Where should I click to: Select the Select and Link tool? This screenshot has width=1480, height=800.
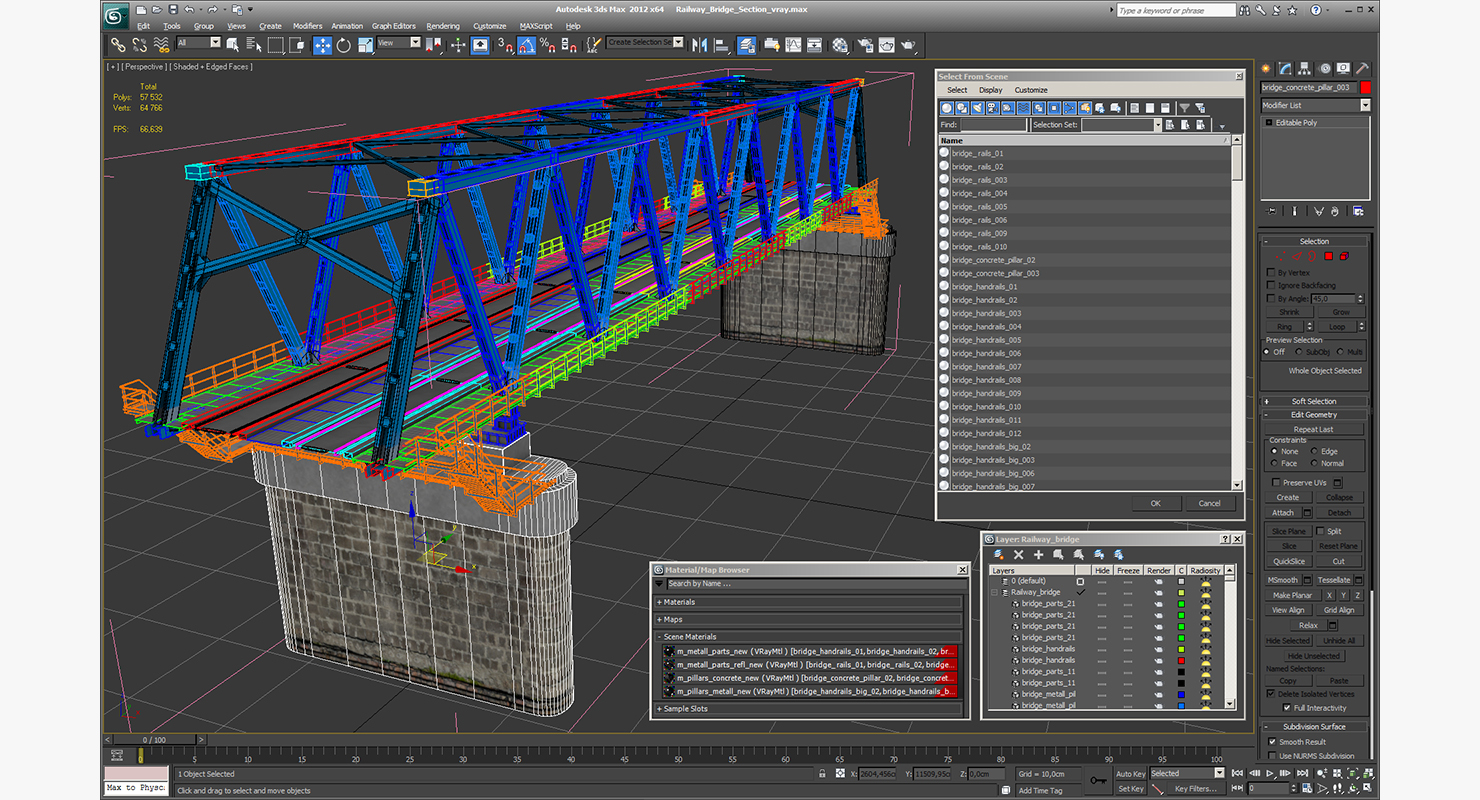click(118, 45)
